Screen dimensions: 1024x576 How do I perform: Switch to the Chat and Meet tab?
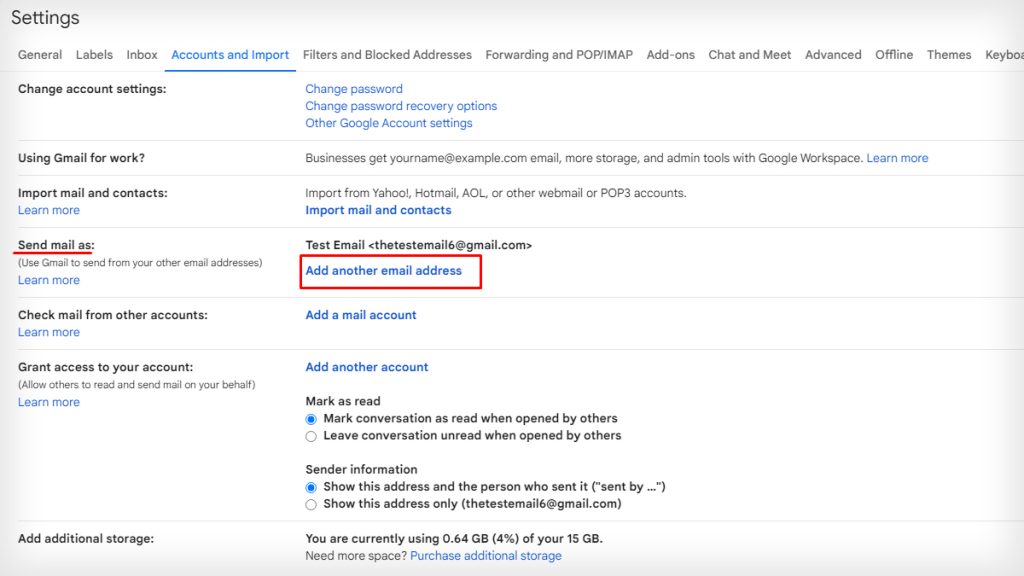click(x=749, y=55)
